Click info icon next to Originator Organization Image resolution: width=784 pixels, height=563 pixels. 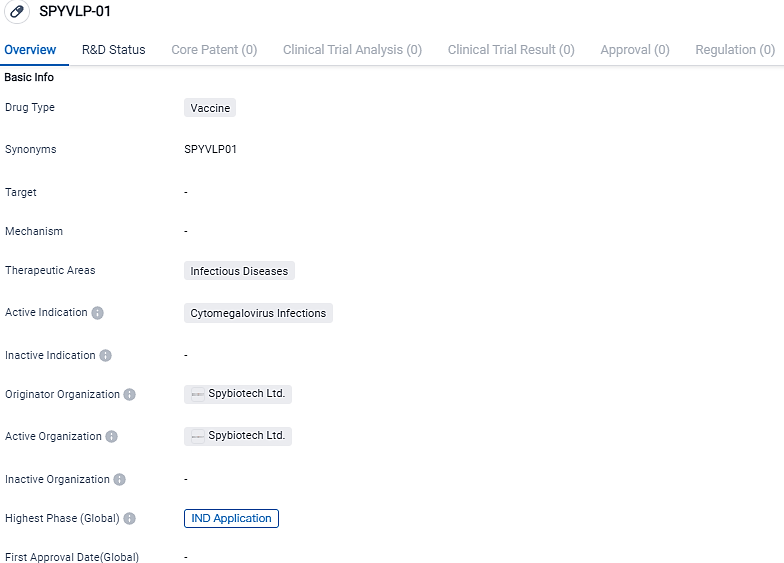(x=129, y=395)
